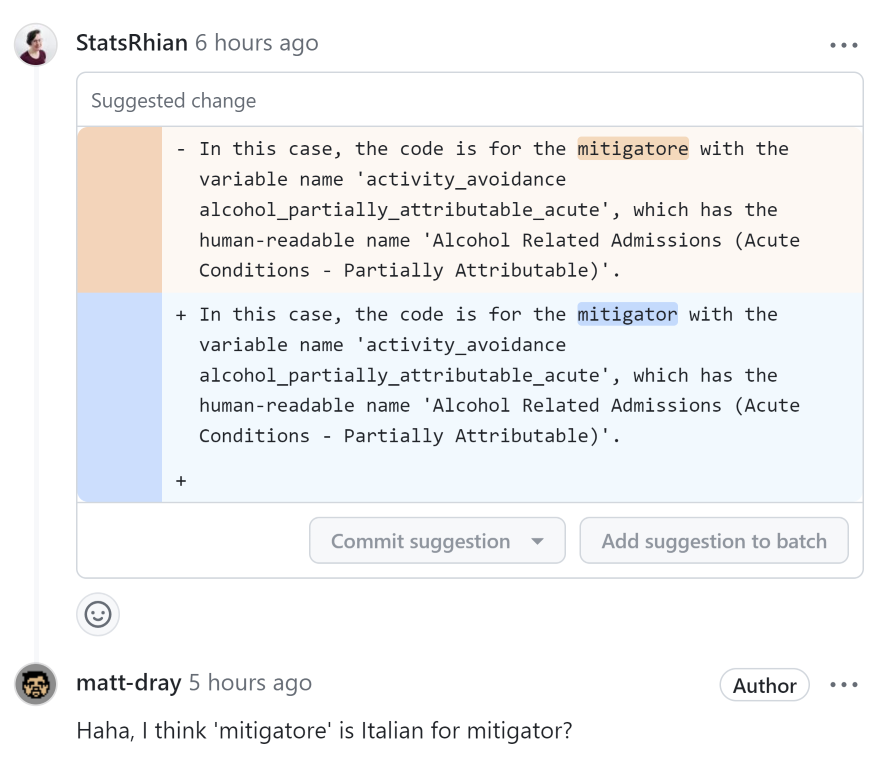Click the 'Suggested change' header label
The height and width of the screenshot is (778, 885).
172,99
